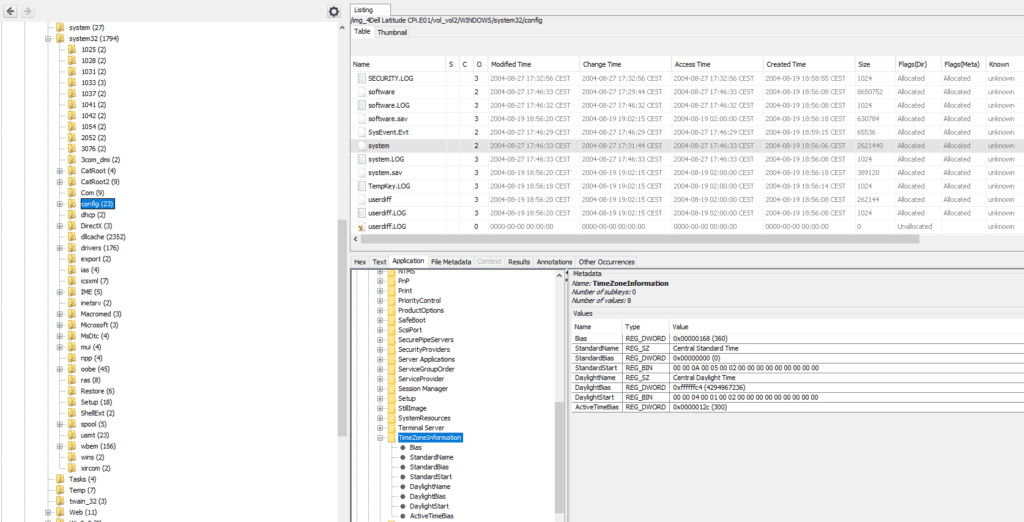Click the bullet icon next to ActiveTimeBias

click(403, 516)
